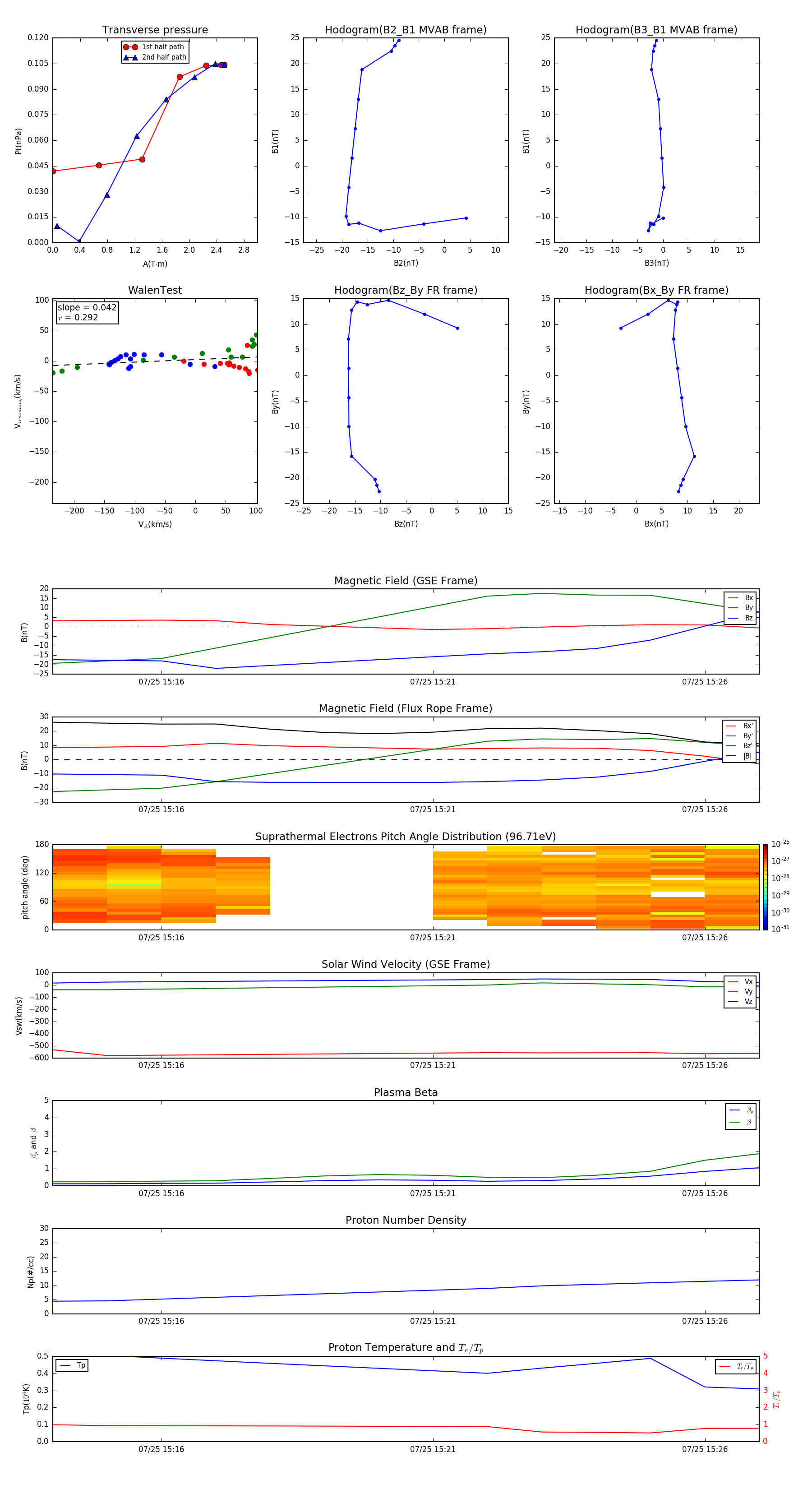The image size is (812, 1489).
Task: Click the 'Plasma Beta' plot title
Action: tap(406, 1093)
